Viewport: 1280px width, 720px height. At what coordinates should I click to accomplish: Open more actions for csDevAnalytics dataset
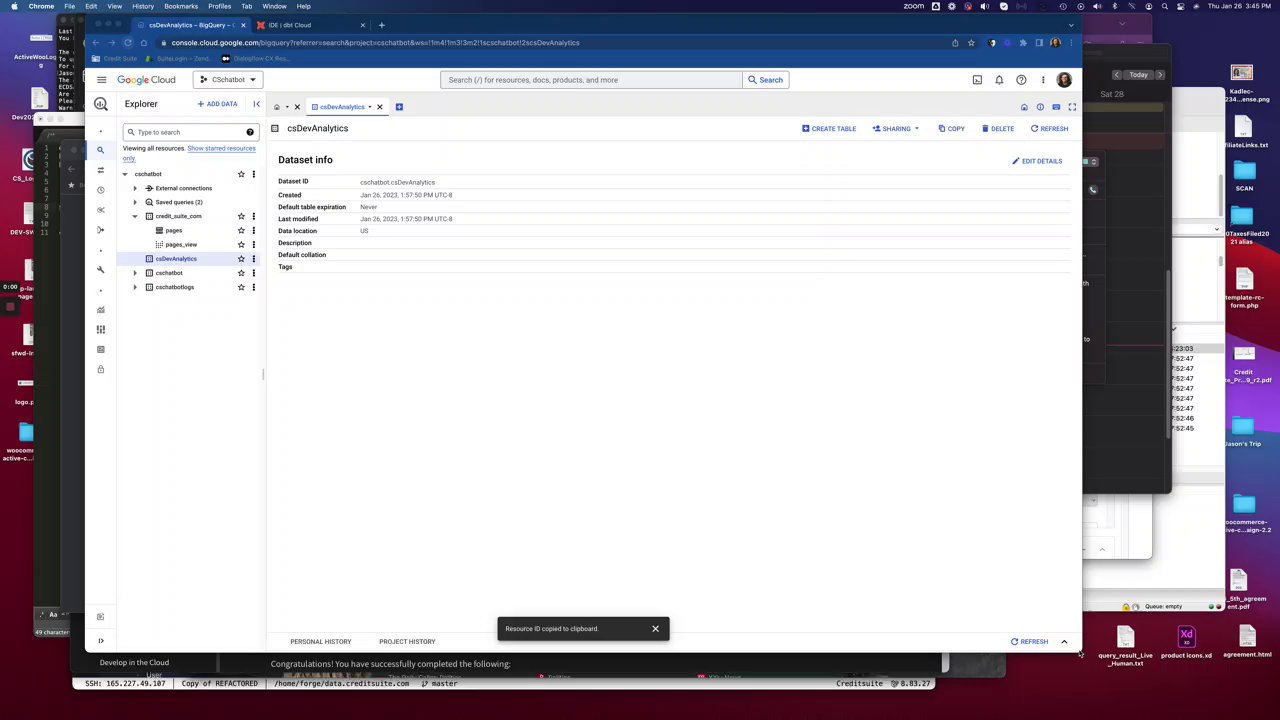(x=253, y=259)
